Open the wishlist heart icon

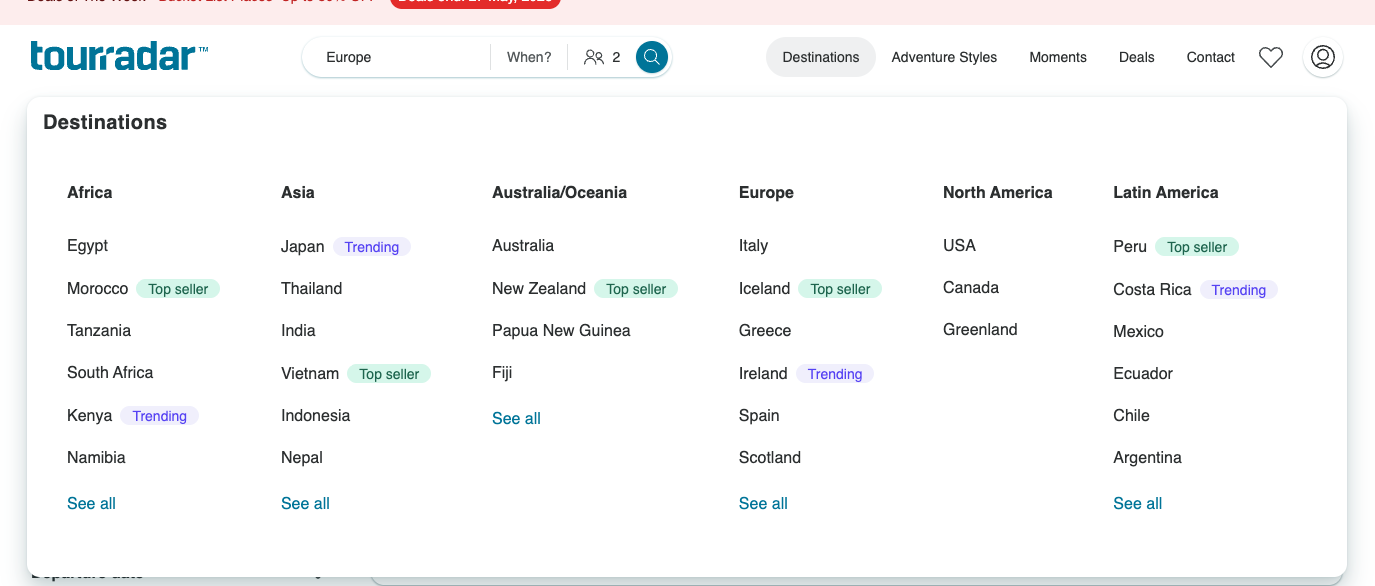(1271, 57)
